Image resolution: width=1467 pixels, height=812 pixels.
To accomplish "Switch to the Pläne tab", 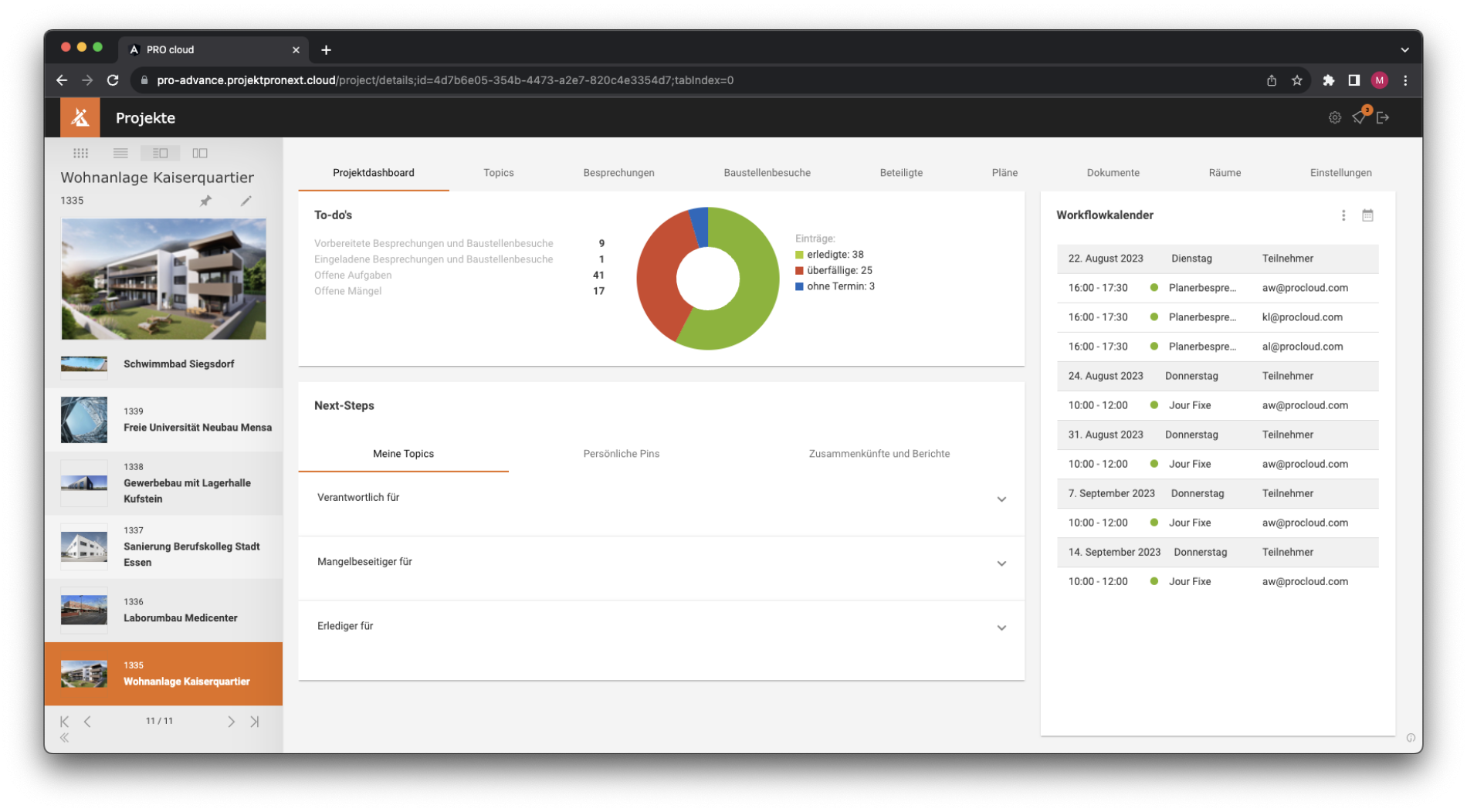I will (x=1005, y=173).
